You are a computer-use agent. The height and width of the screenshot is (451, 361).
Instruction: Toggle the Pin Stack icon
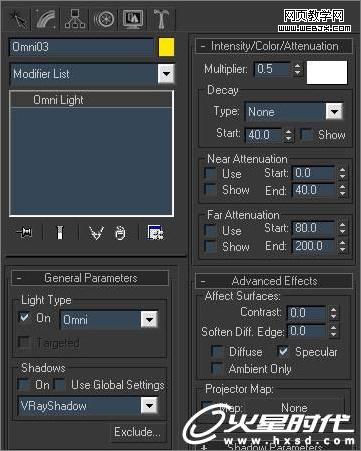pyautogui.click(x=25, y=232)
